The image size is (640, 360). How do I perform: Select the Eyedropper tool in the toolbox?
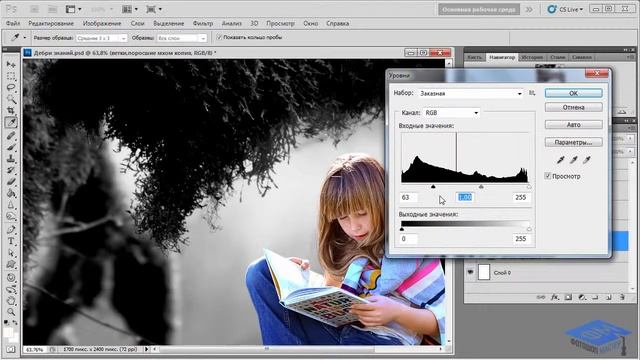pyautogui.click(x=11, y=122)
